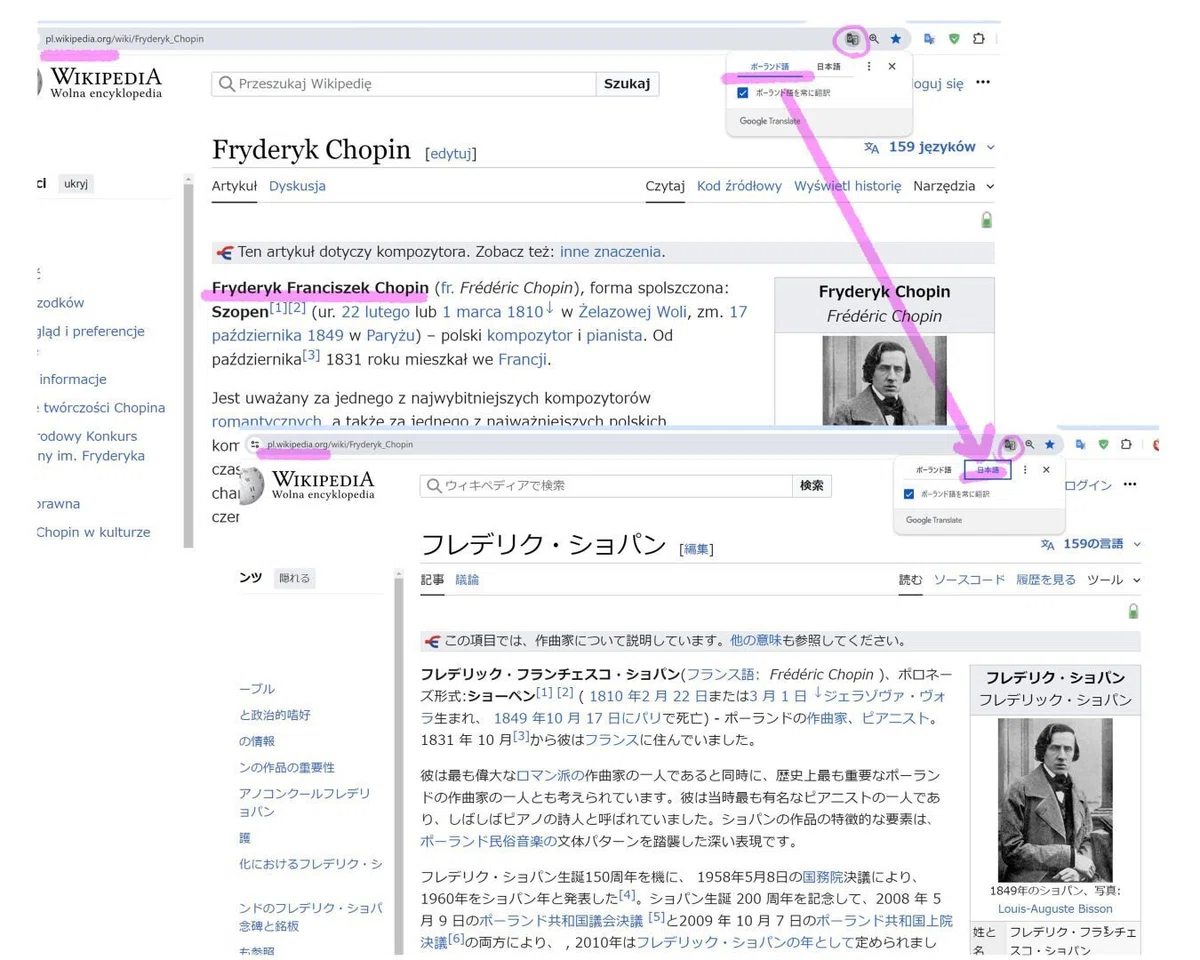Click the language icon next to 159 języków
This screenshot has width=1200, height=960.
tap(872, 148)
